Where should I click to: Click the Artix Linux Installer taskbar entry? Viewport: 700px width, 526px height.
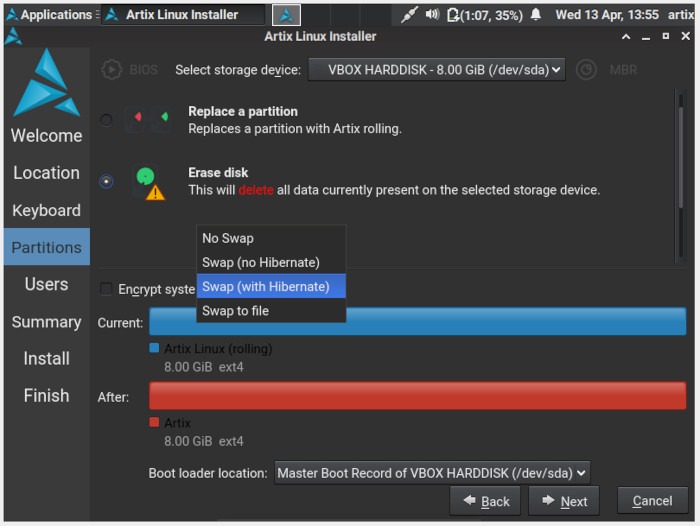click(x=183, y=15)
